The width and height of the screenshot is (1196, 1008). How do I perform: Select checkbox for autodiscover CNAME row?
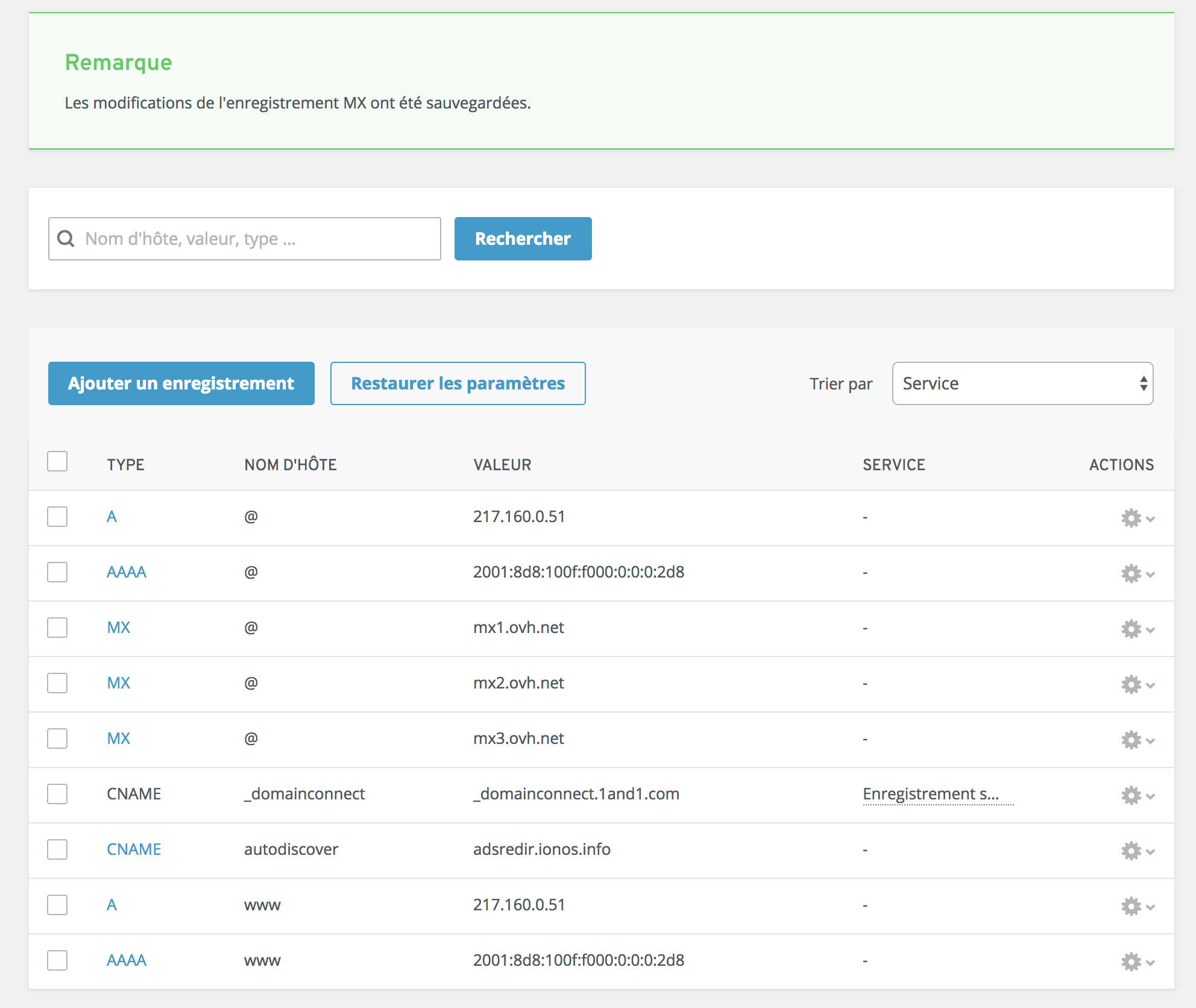57,849
